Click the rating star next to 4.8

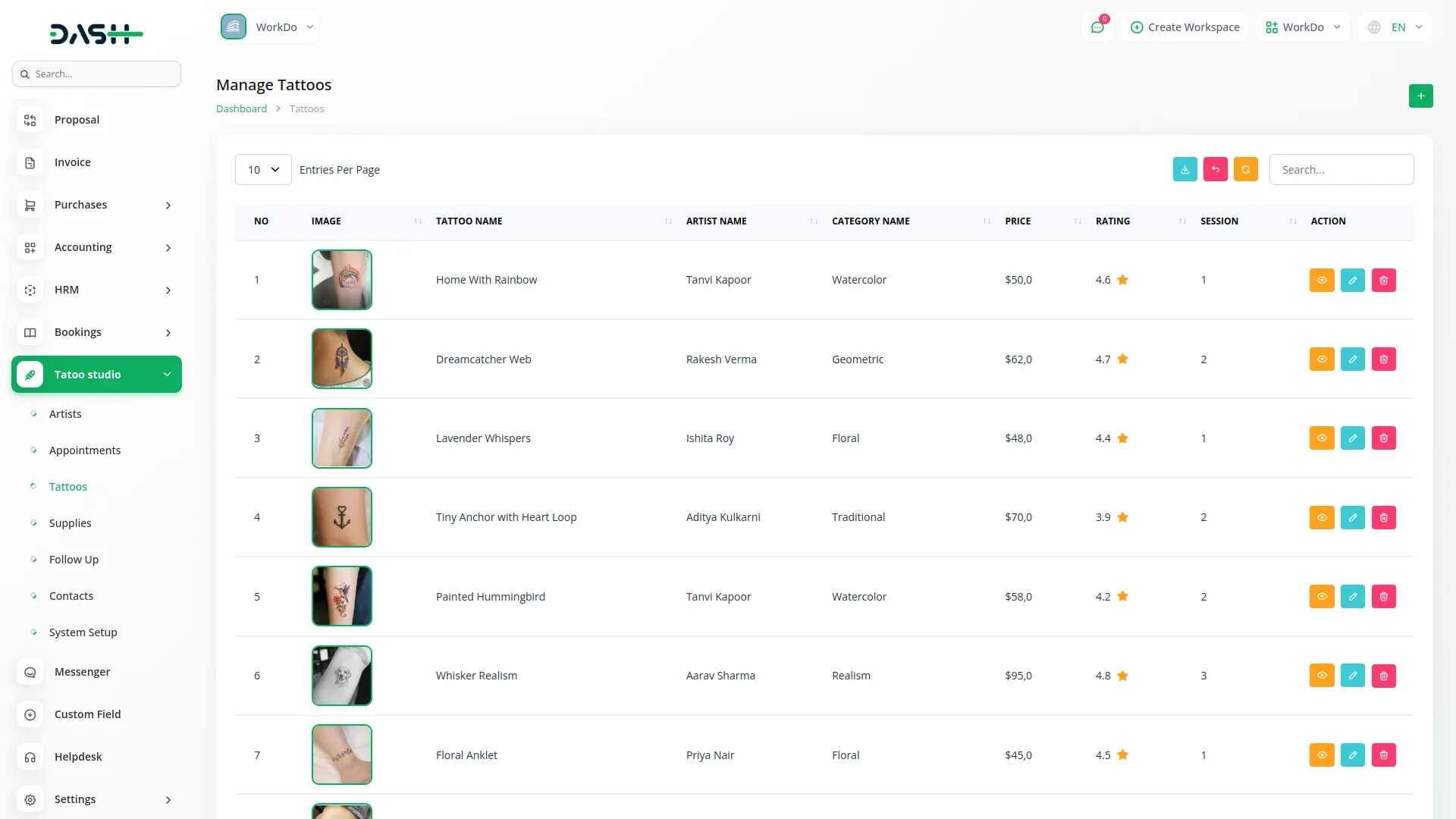[1123, 676]
